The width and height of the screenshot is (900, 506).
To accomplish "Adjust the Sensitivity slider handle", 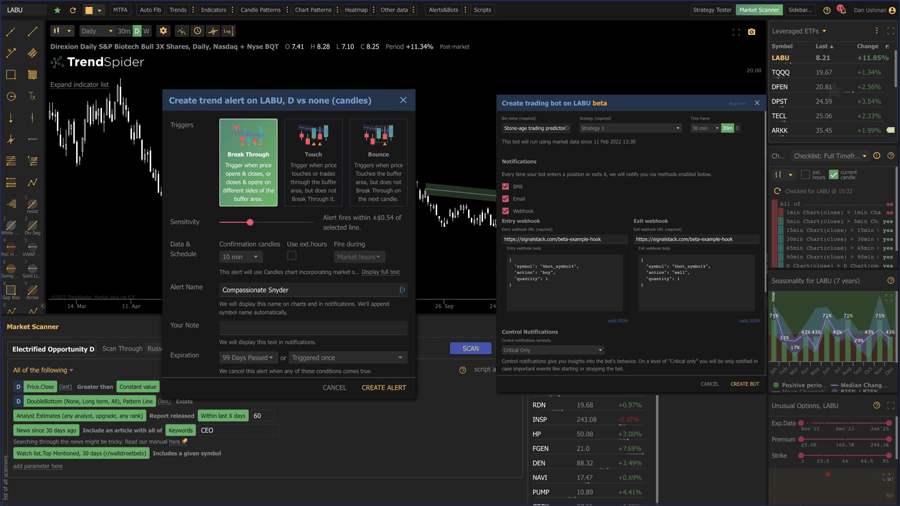I will click(x=250, y=222).
